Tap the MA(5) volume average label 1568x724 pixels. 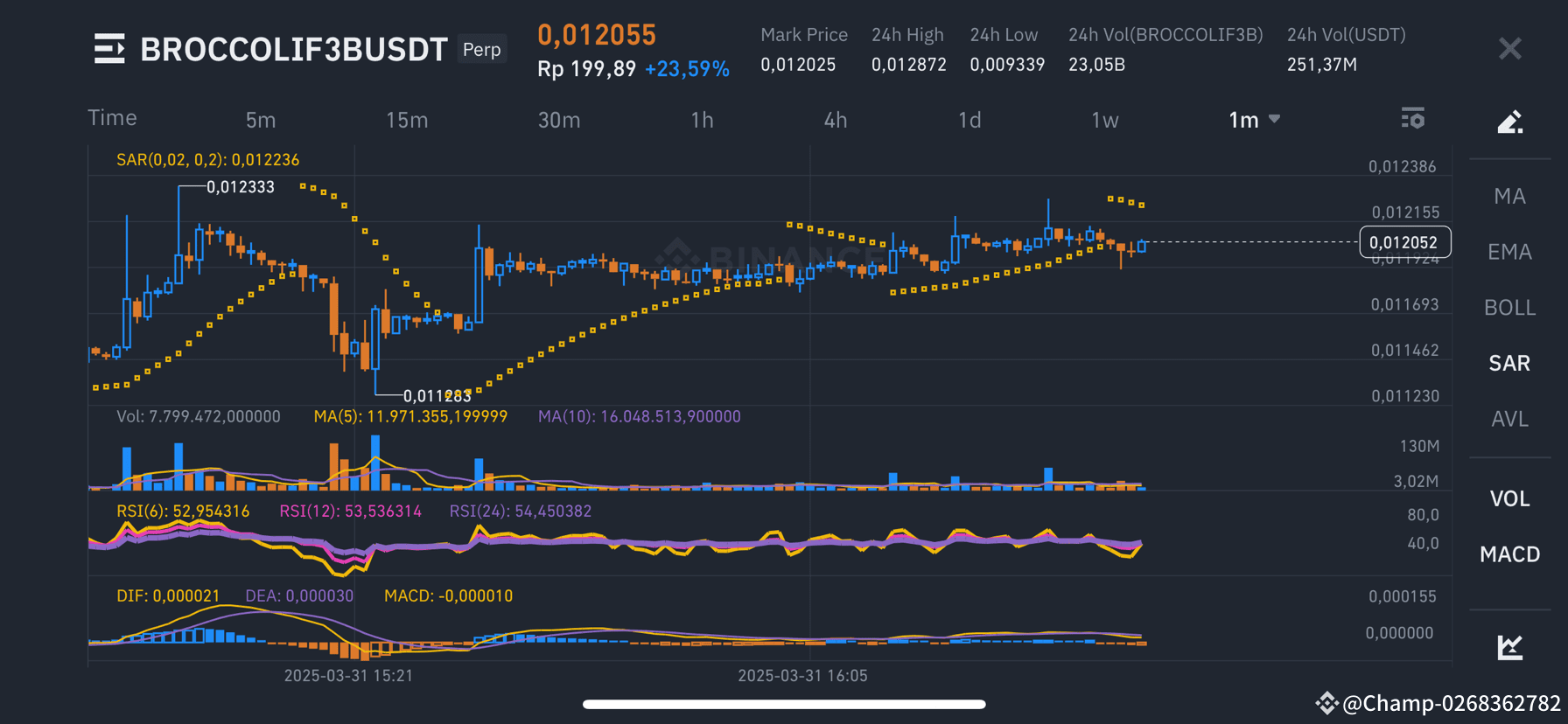410,417
